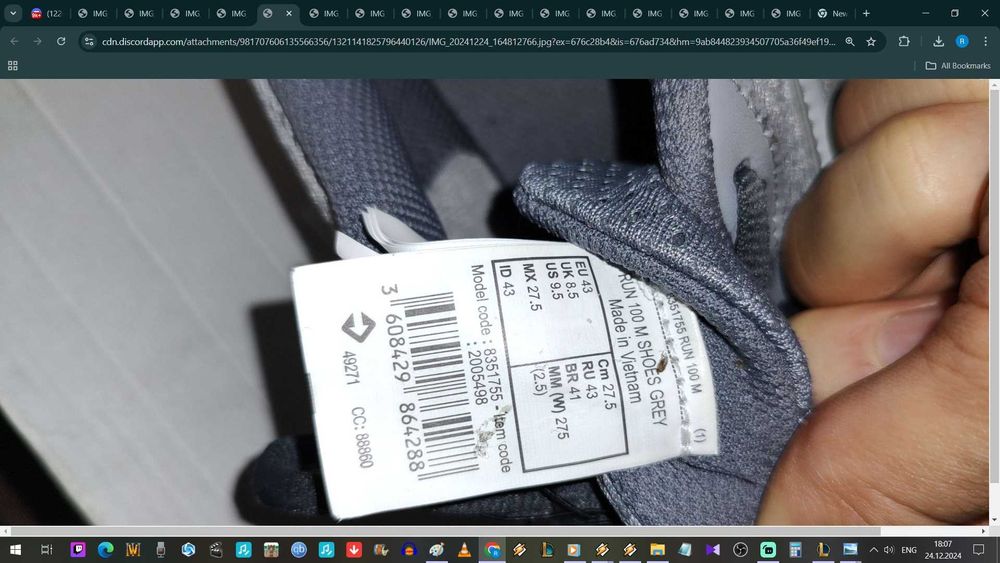
Task: Close the active image tab
Action: coord(289,13)
